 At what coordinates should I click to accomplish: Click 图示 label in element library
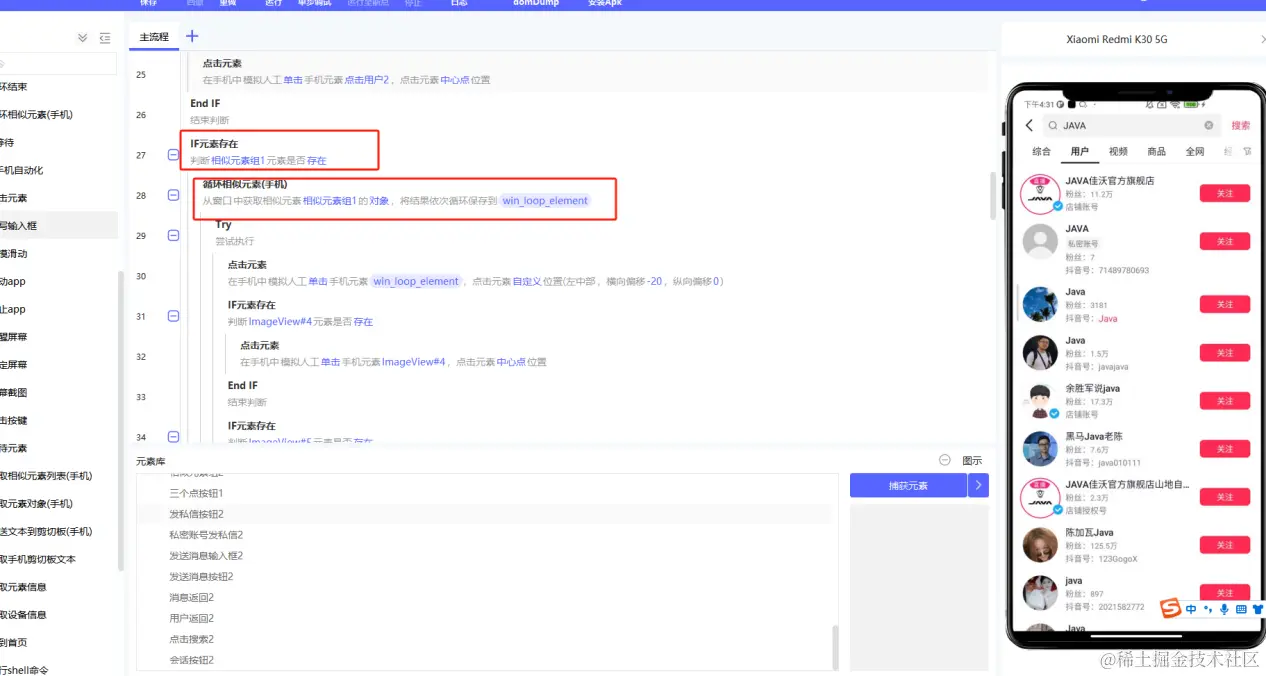972,461
